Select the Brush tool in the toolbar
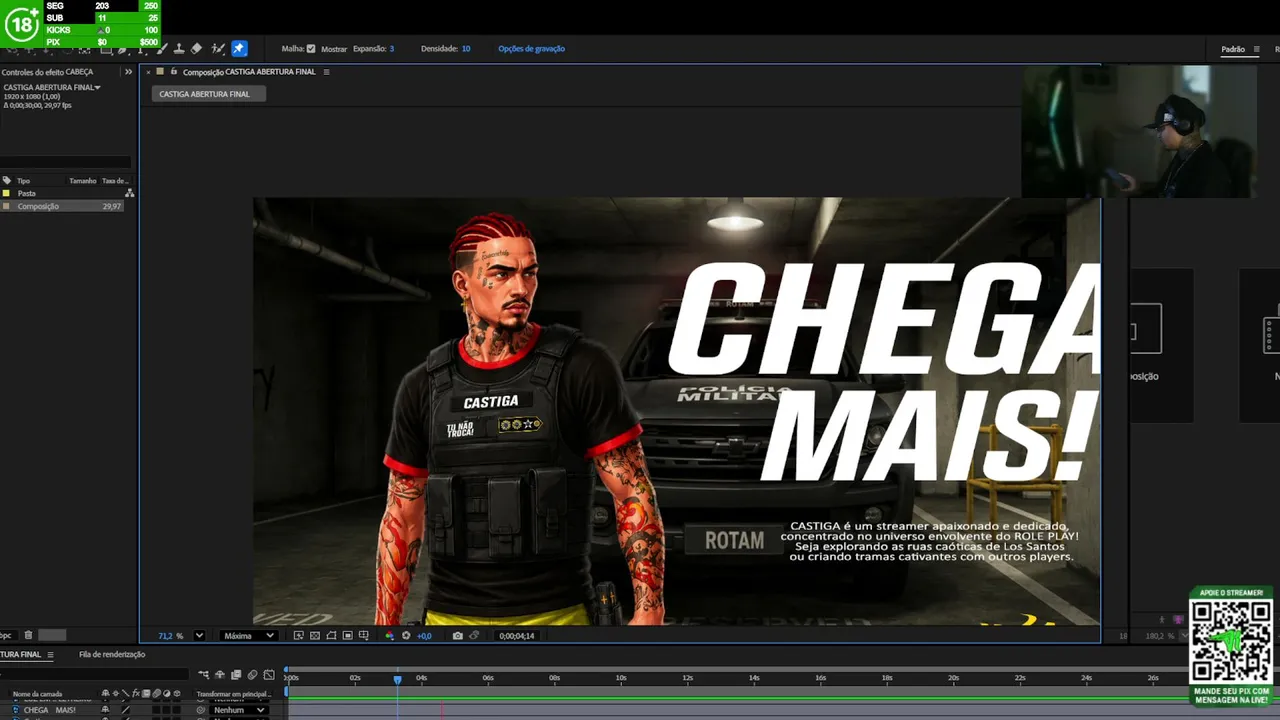The image size is (1280, 720). point(163,48)
